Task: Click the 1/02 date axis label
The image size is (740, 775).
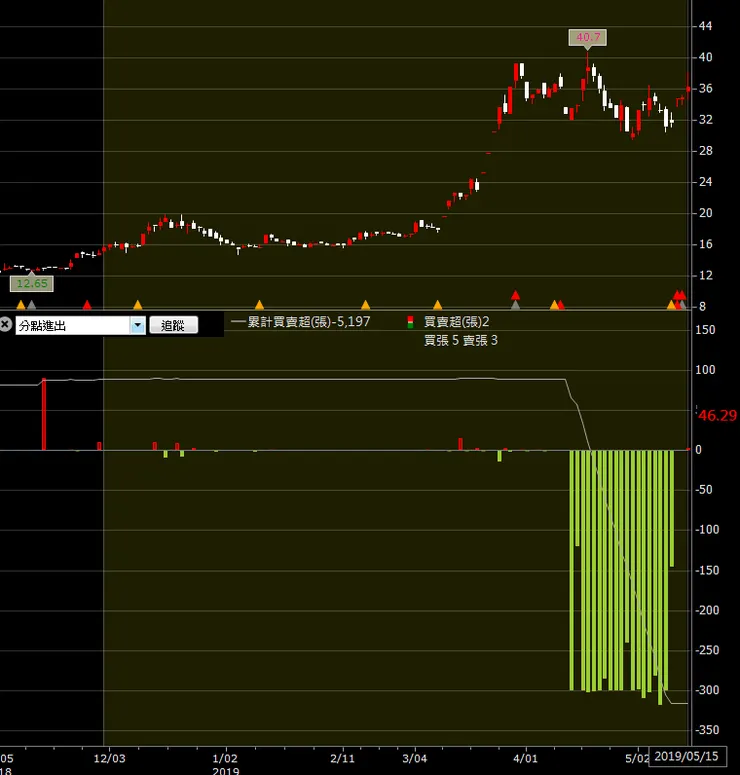Action: tap(225, 758)
